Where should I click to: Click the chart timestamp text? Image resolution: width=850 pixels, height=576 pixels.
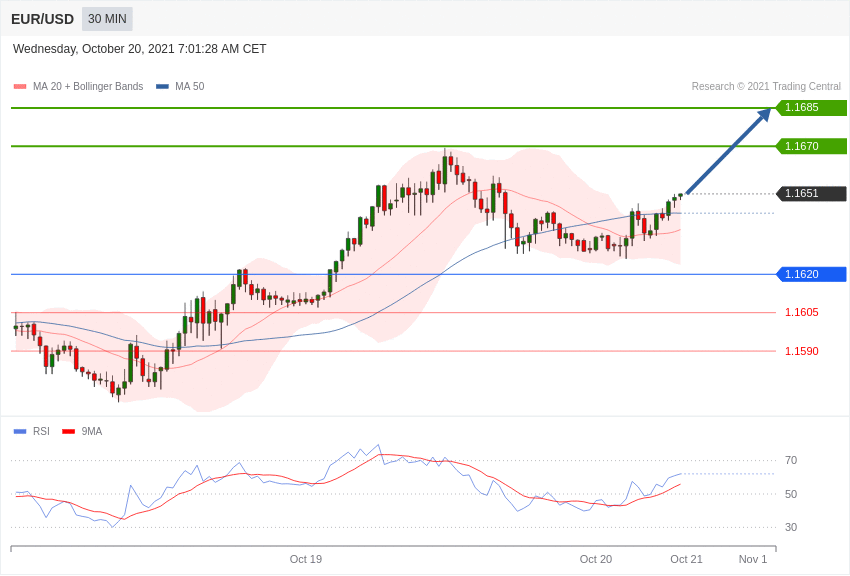click(x=139, y=49)
